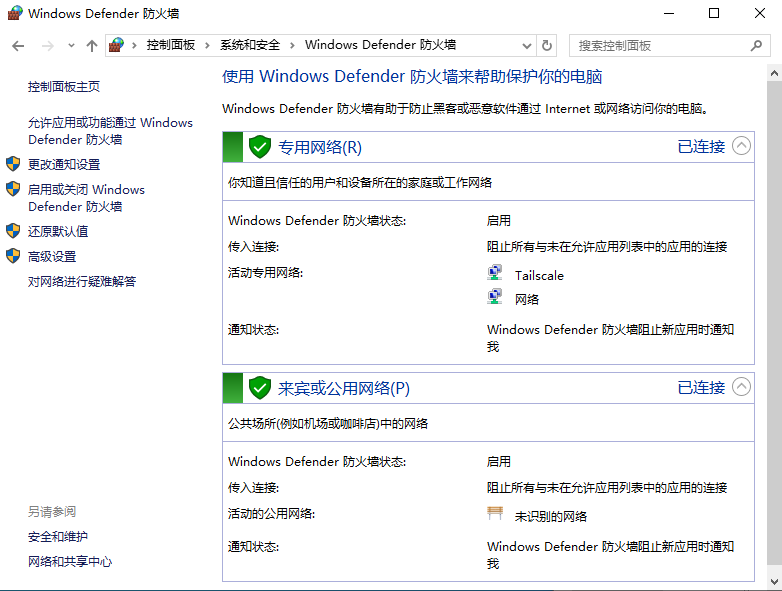Viewport: 782px width, 591px height.
Task: Open the 网络和共享中心 link
Action: (x=70, y=562)
